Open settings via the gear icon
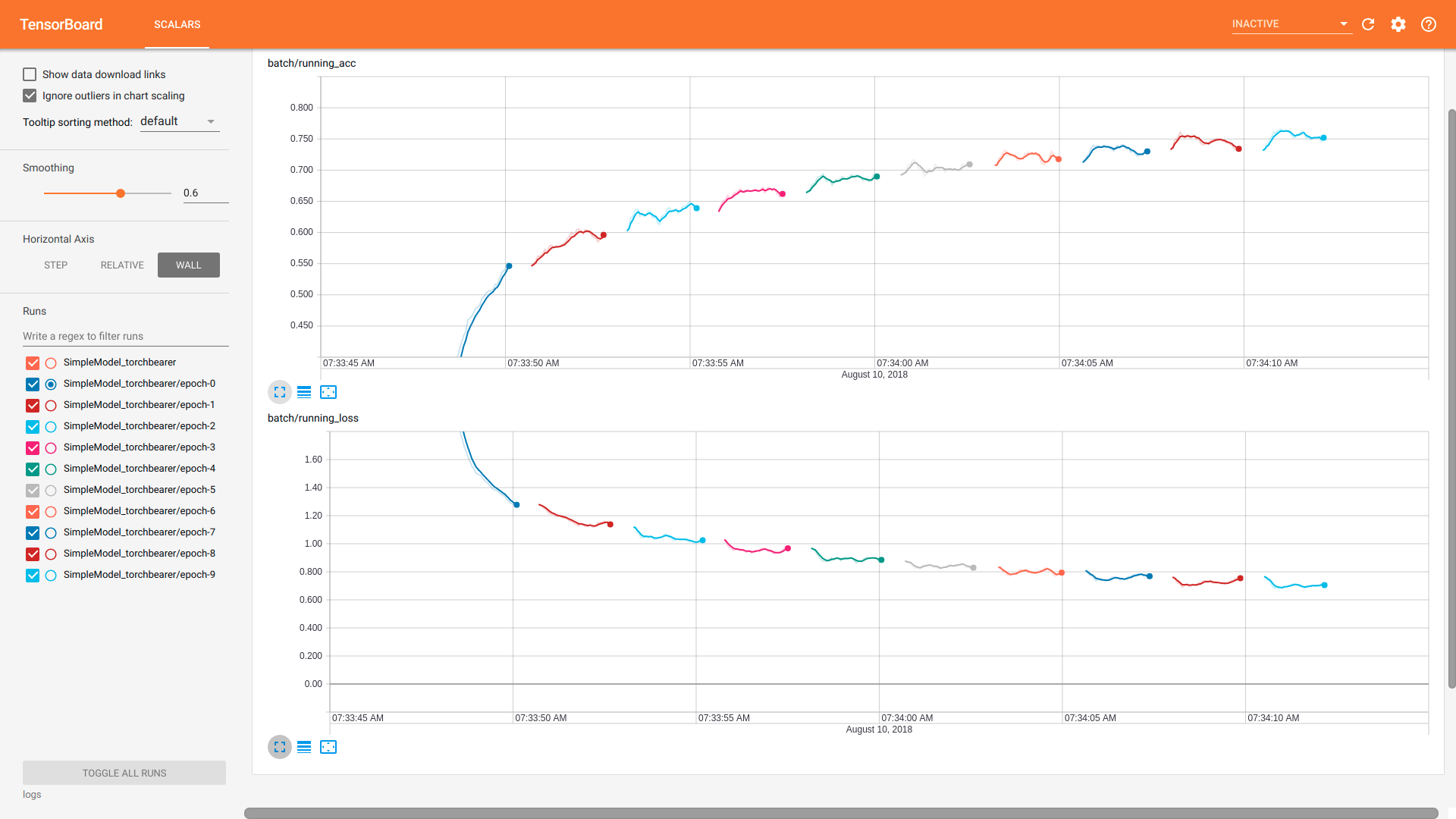This screenshot has width=1456, height=819. [1398, 24]
